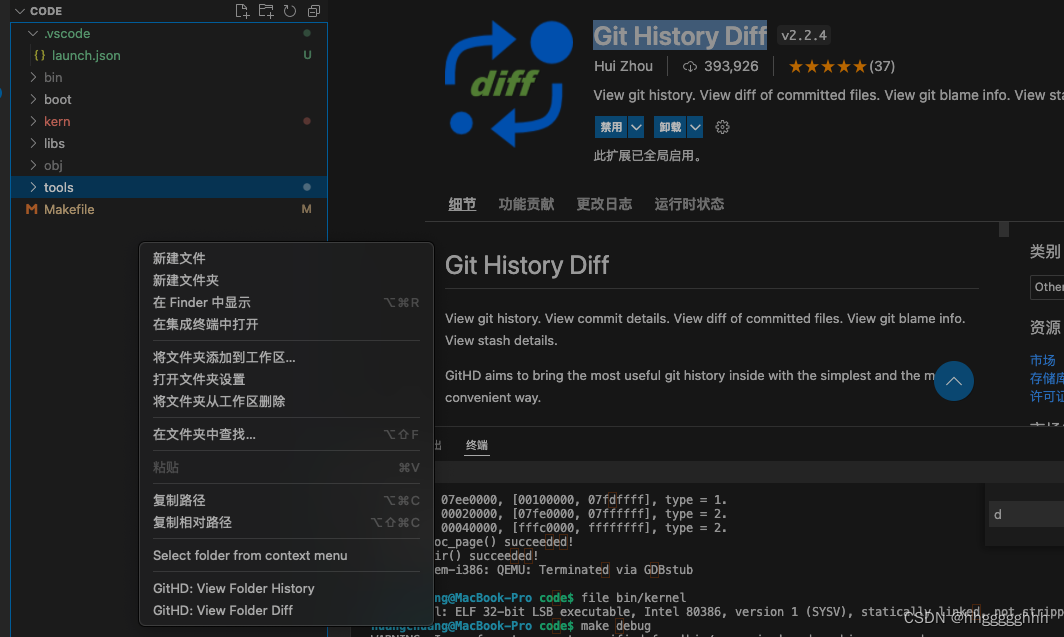This screenshot has height=637, width=1064.
Task: Choose 在 Finder 中显示 menu entry
Action: pos(286,303)
